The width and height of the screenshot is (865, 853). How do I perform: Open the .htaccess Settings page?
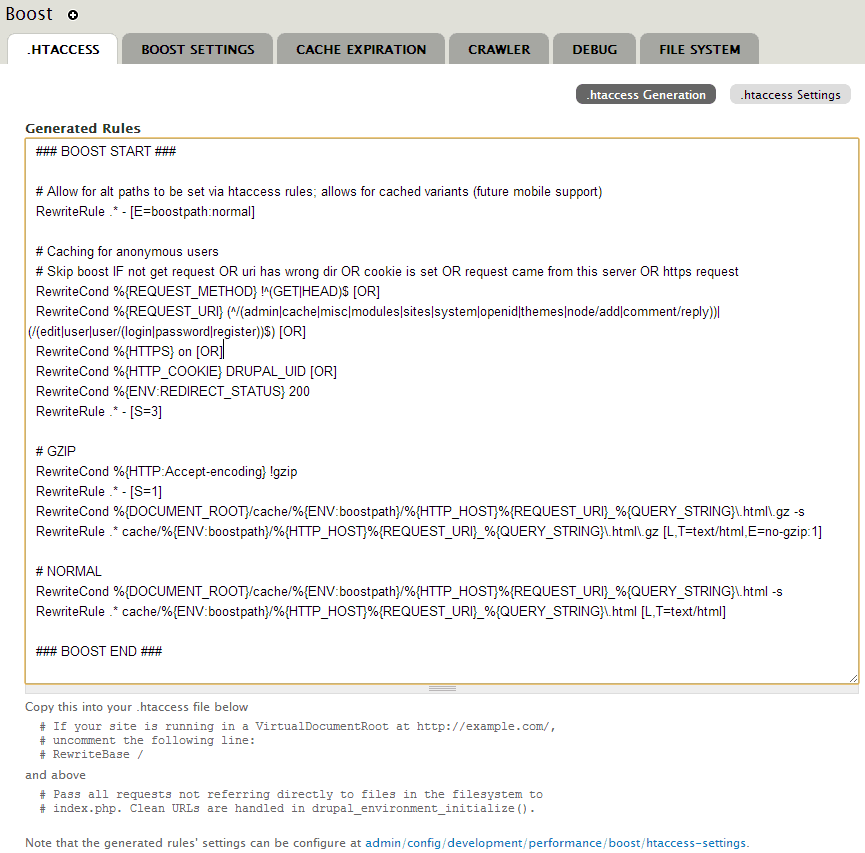[x=790, y=93]
